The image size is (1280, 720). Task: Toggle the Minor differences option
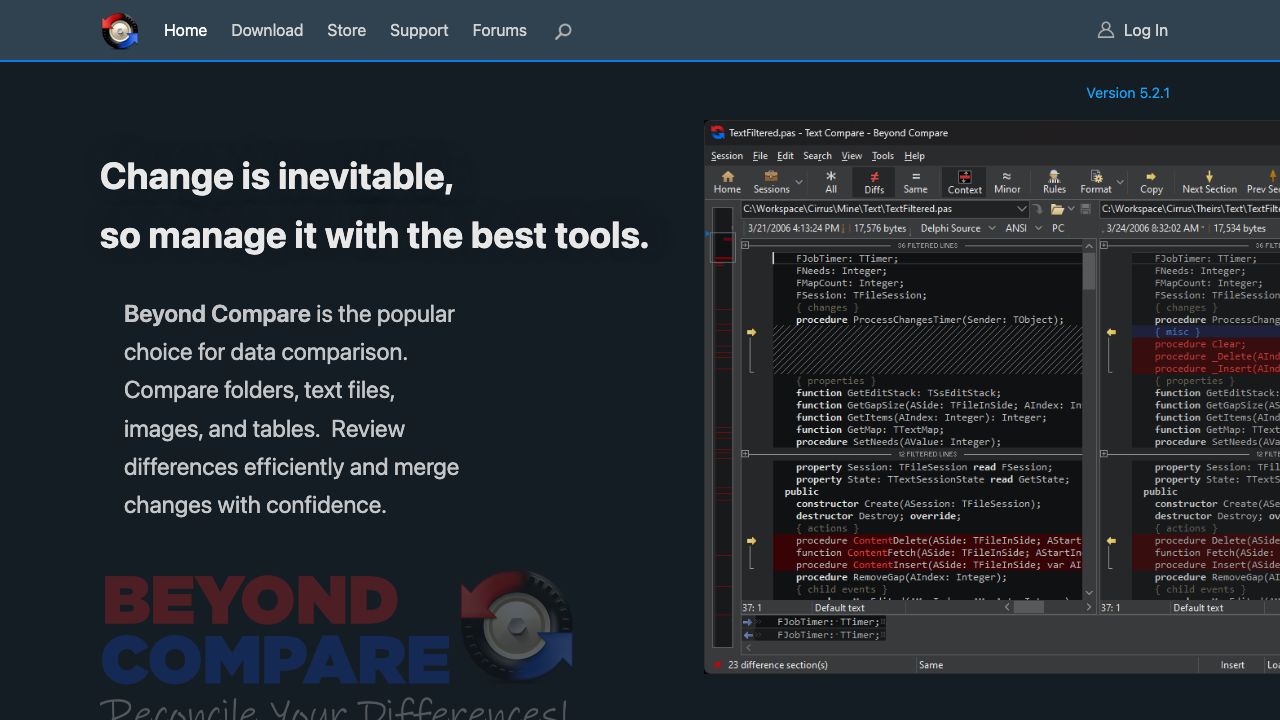pyautogui.click(x=1007, y=182)
